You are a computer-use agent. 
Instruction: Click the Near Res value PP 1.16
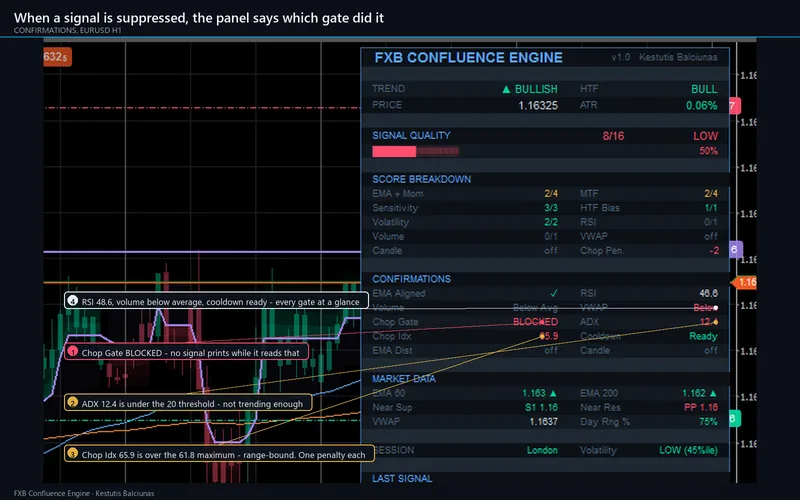point(701,408)
